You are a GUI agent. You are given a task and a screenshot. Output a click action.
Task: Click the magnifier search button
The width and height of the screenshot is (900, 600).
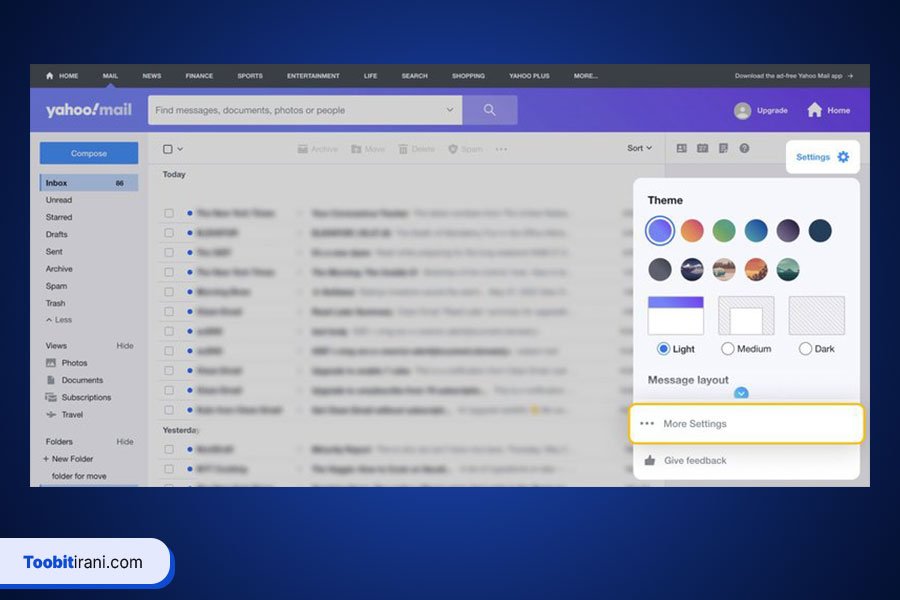tap(489, 110)
